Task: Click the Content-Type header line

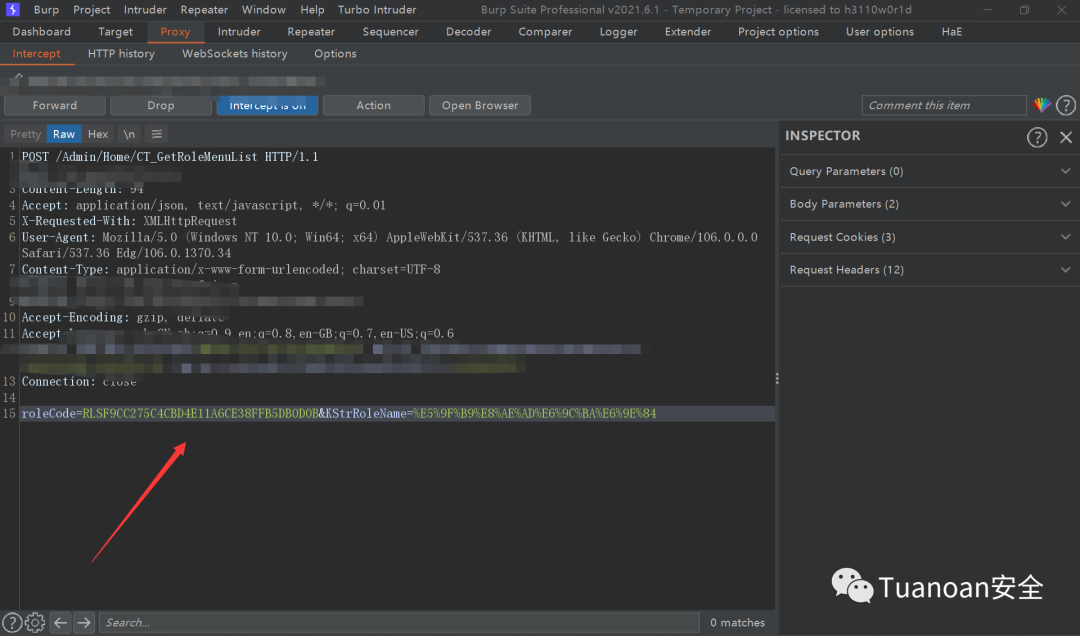Action: (231, 269)
